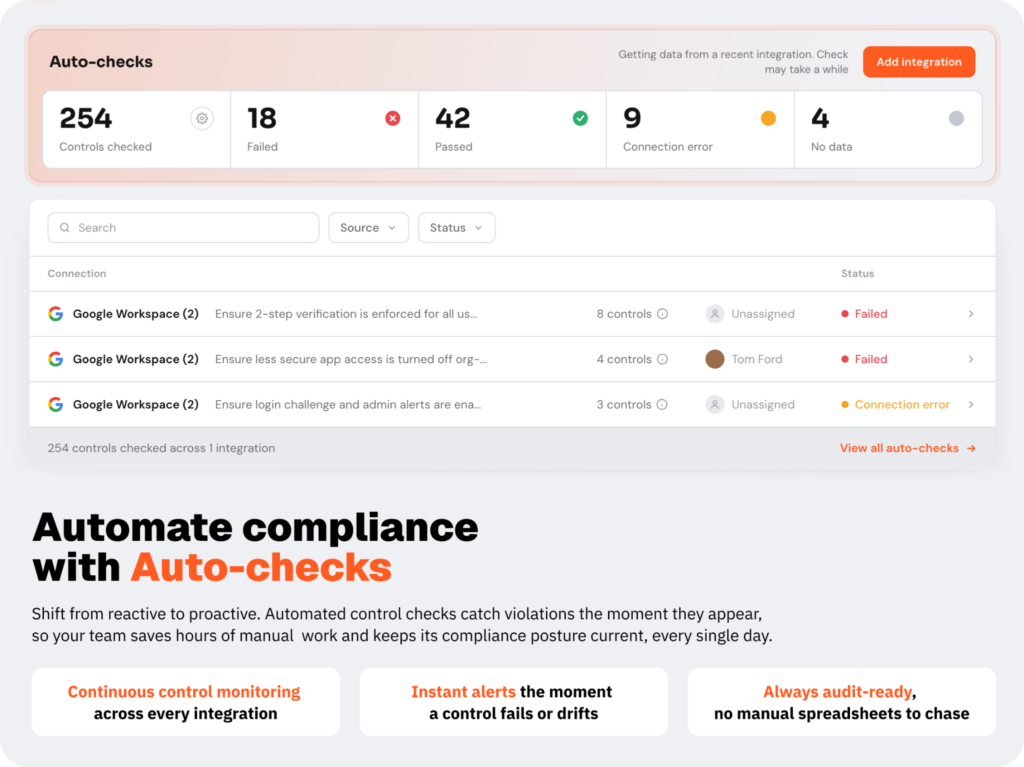Focus the Search input field
This screenshot has height=767, width=1024.
tap(184, 227)
